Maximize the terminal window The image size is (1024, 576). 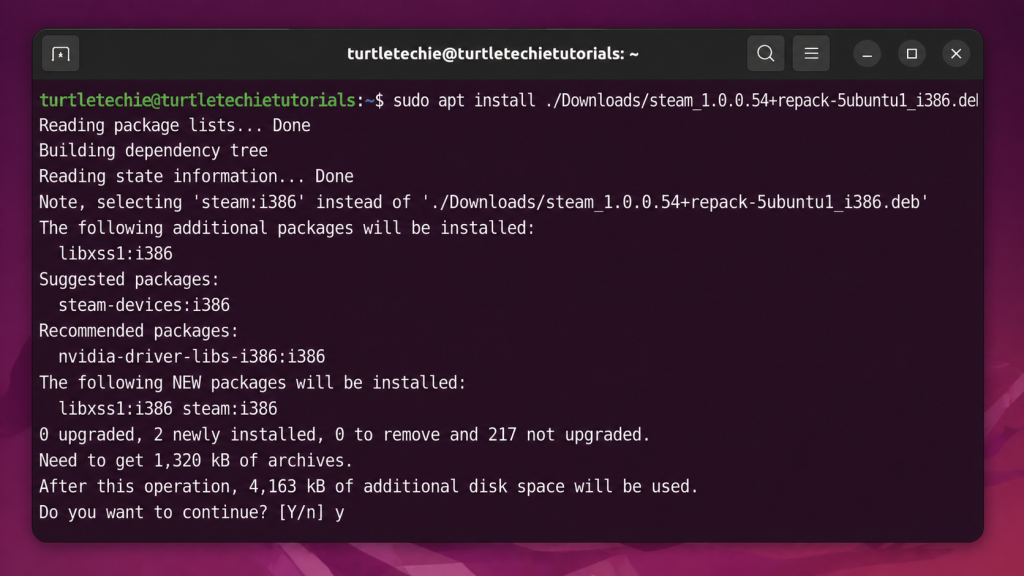[910, 53]
